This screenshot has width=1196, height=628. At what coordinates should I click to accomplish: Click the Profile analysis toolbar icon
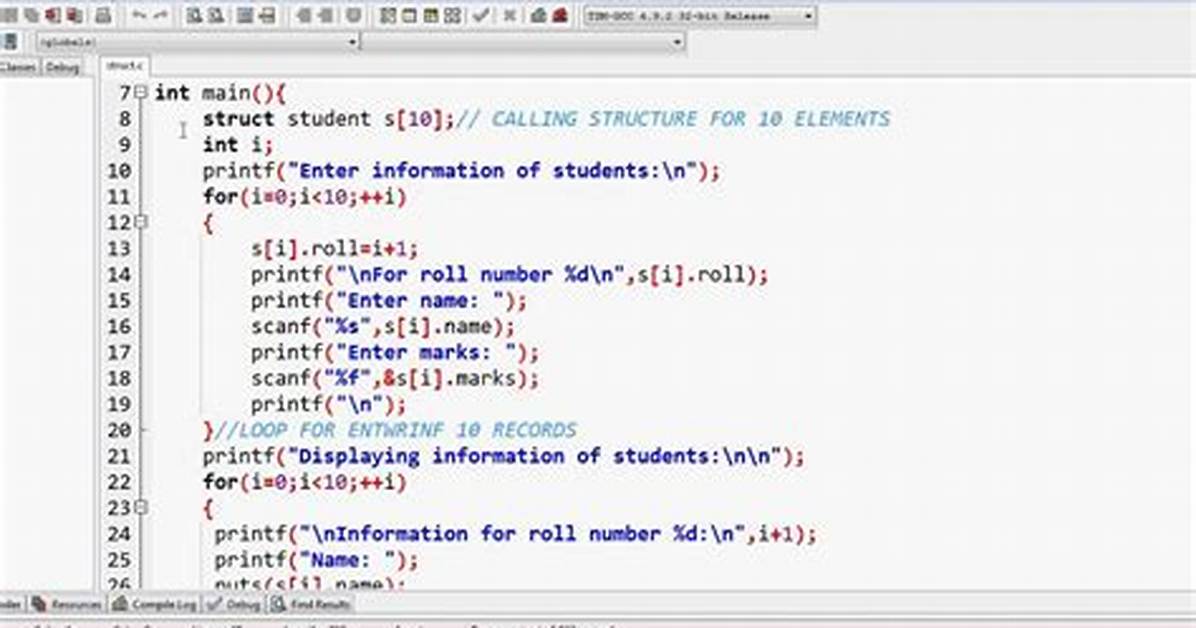click(x=539, y=15)
